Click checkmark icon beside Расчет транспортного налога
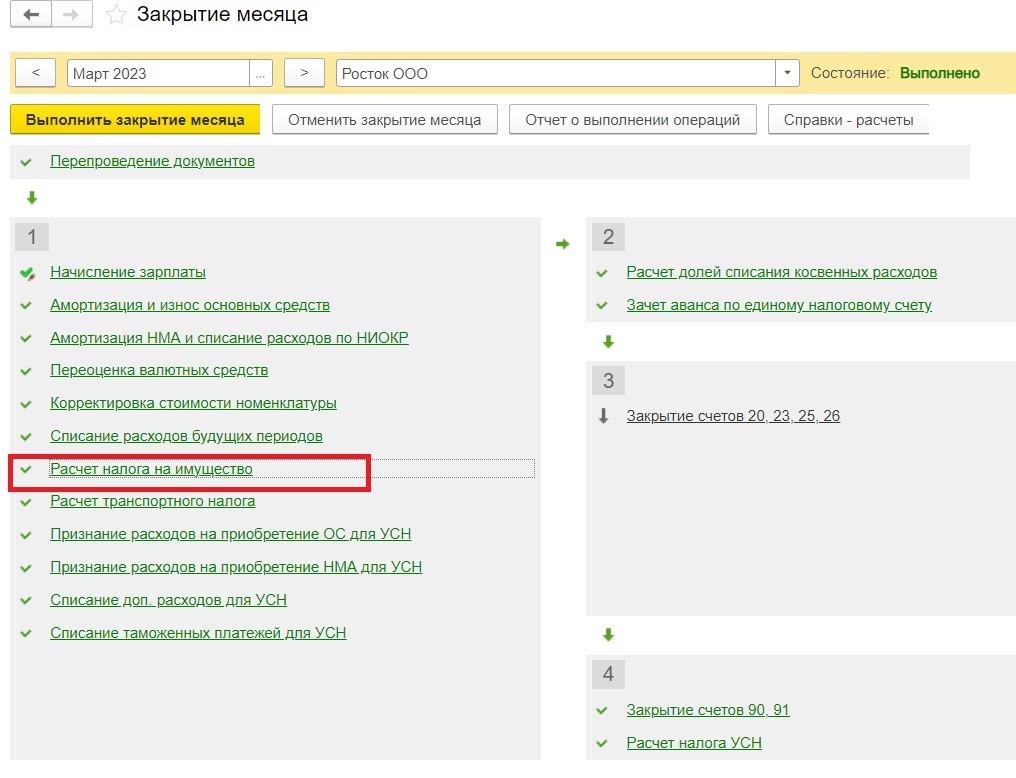The height and width of the screenshot is (778, 1016). click(x=26, y=502)
